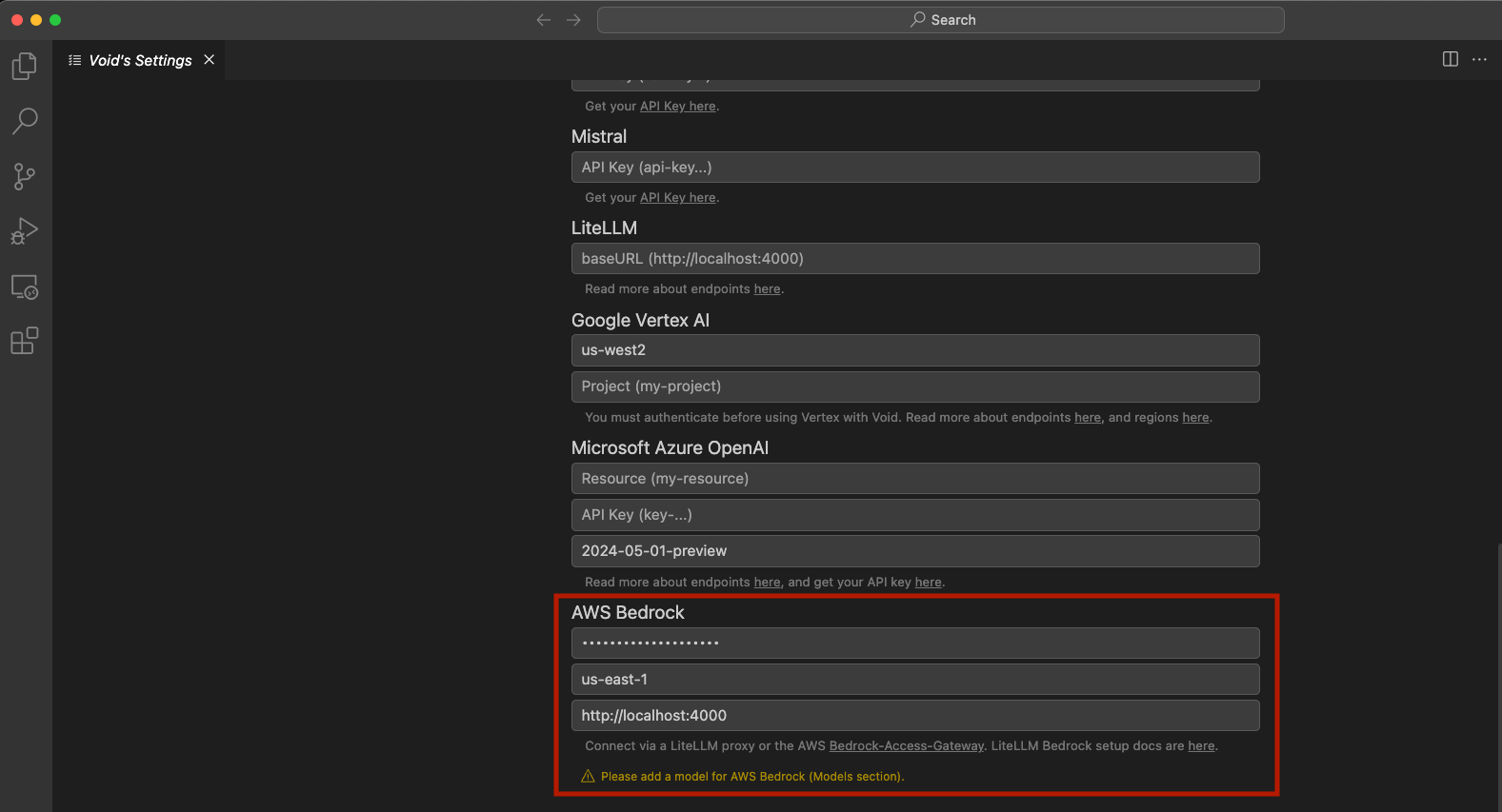Click the LiteLLM heading

click(x=604, y=228)
